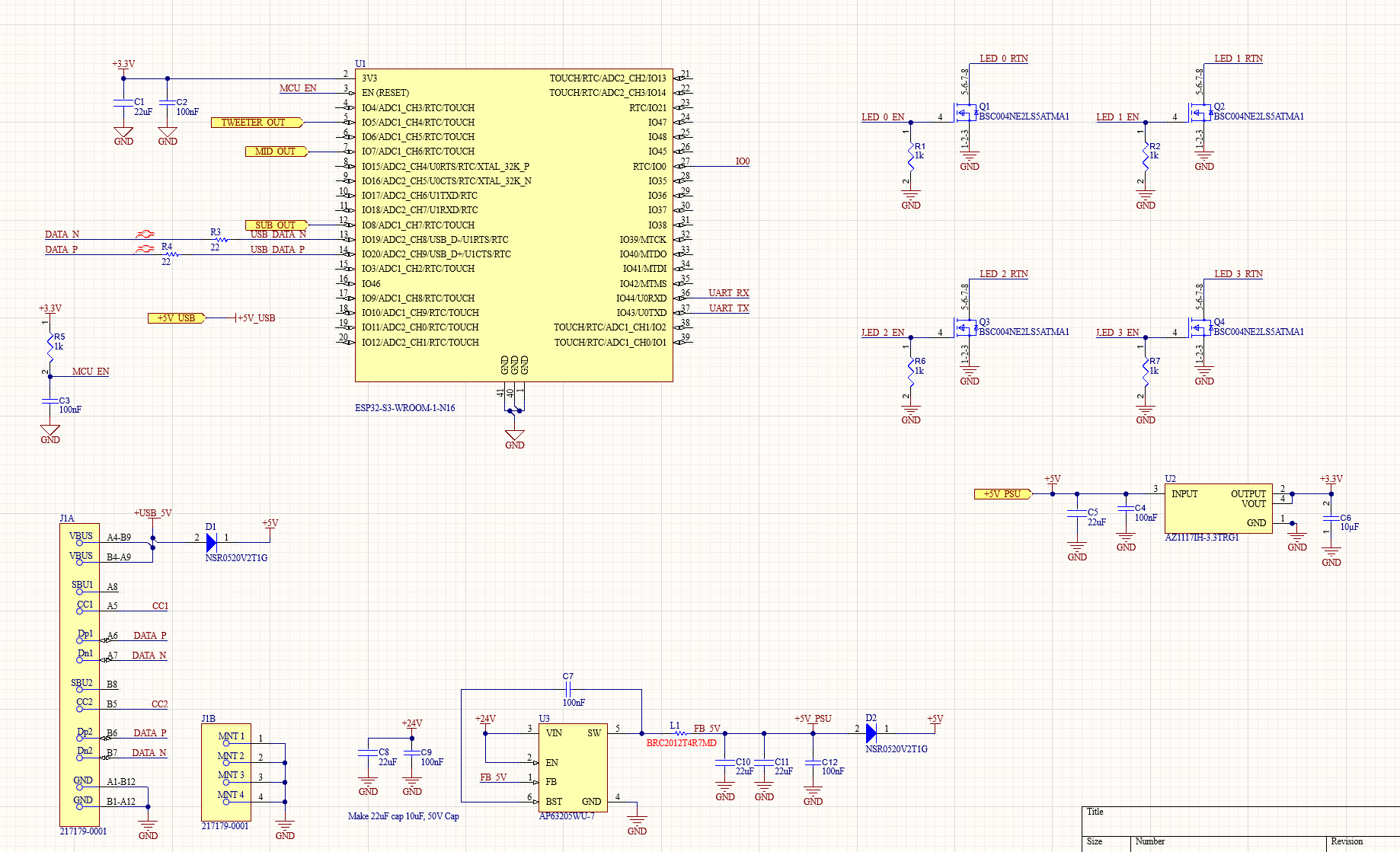Click MCU_EN net label beside resistor R5
The height and width of the screenshot is (852, 1400).
click(91, 372)
